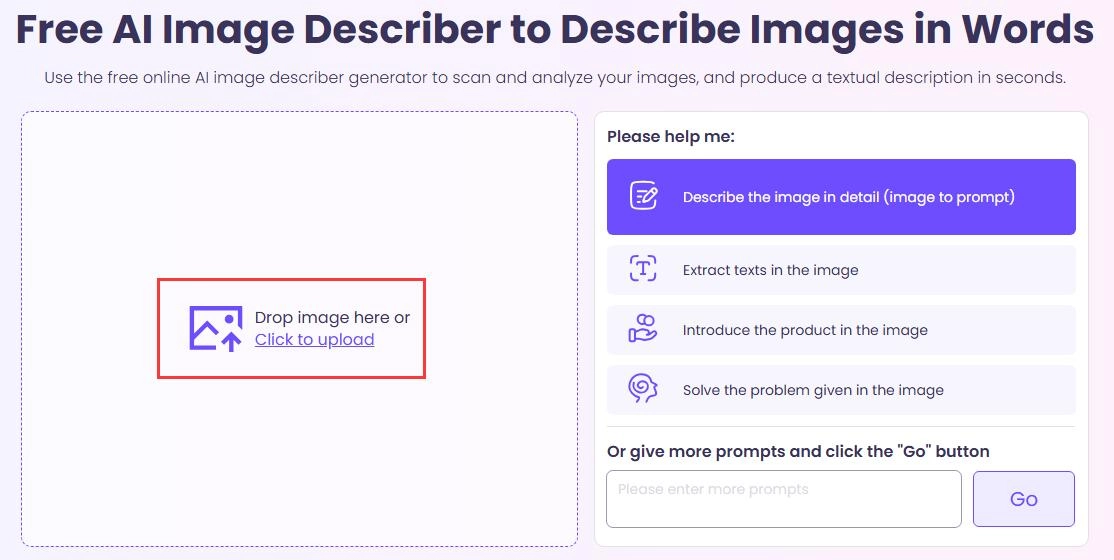Click the hand-holding-product icon
Screen dimensions: 1114x560
click(643, 329)
